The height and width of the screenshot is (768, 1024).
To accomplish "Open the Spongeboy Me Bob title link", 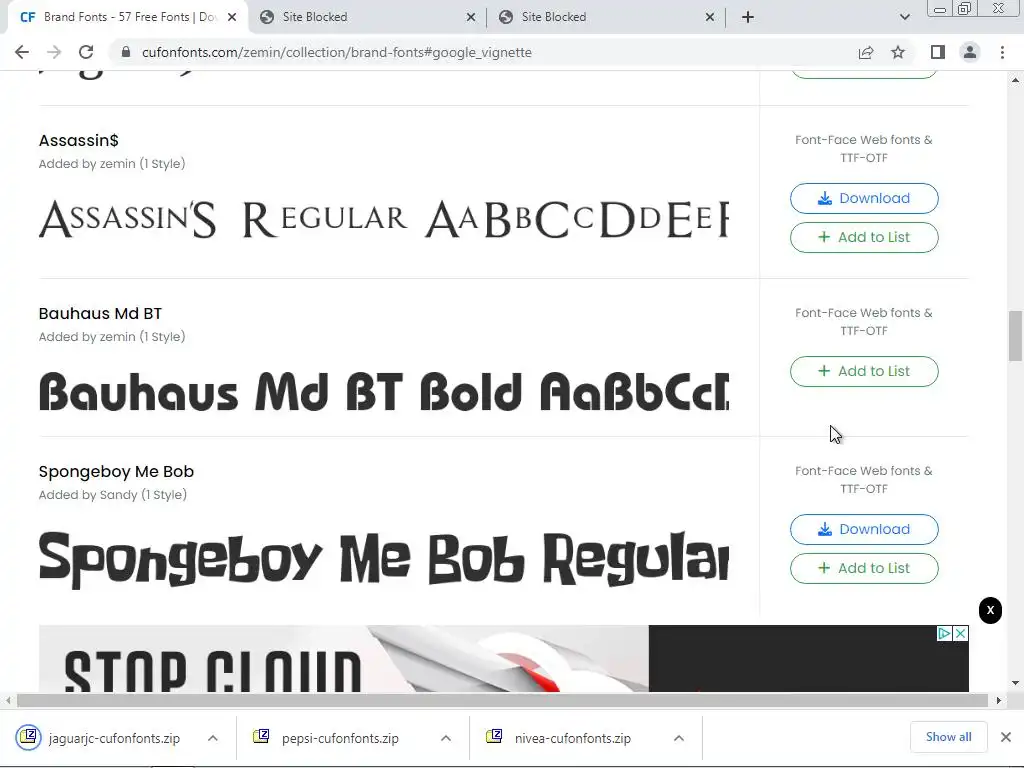I will click(x=116, y=472).
